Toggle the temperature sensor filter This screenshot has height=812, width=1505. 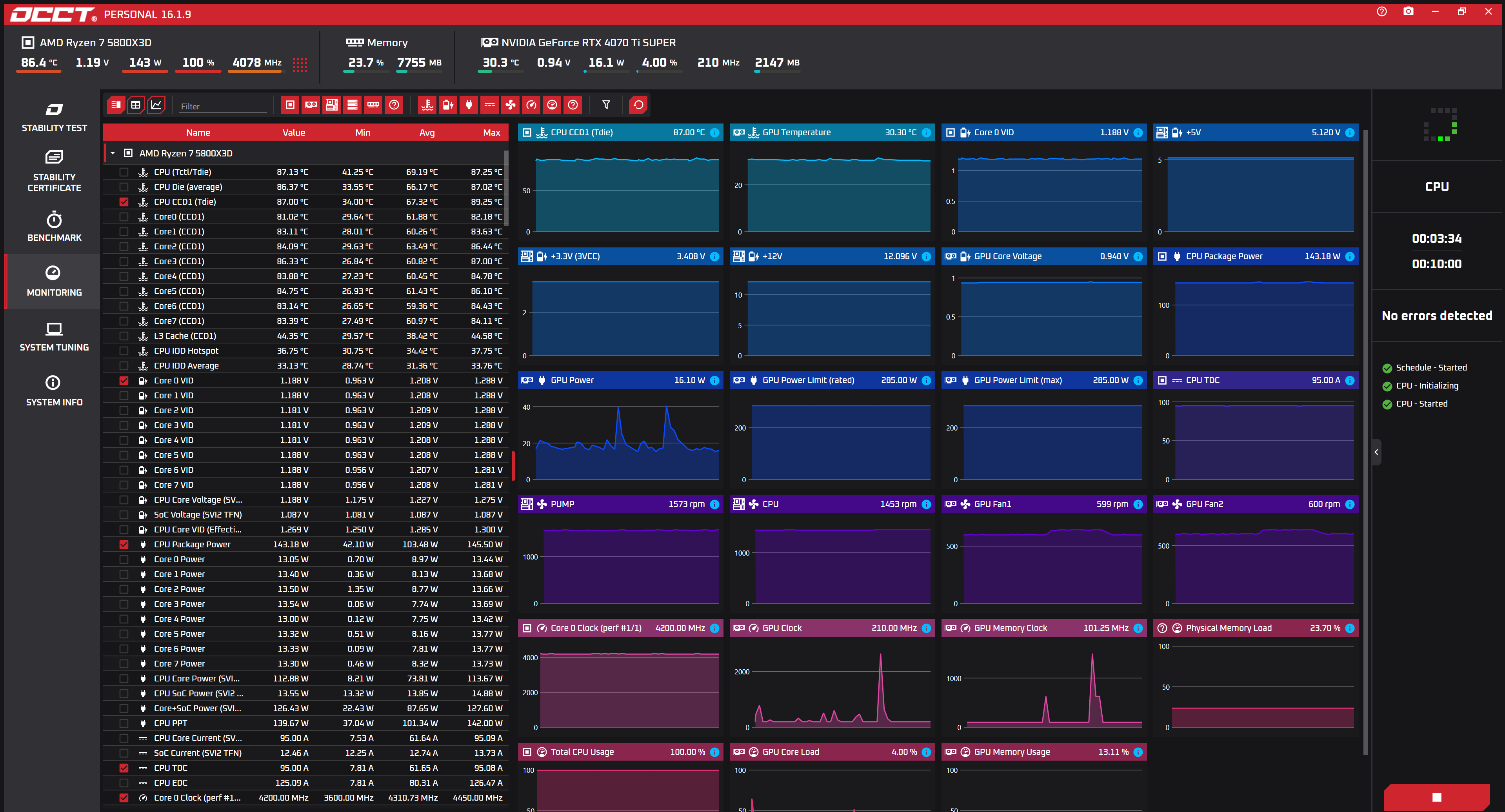click(x=427, y=105)
